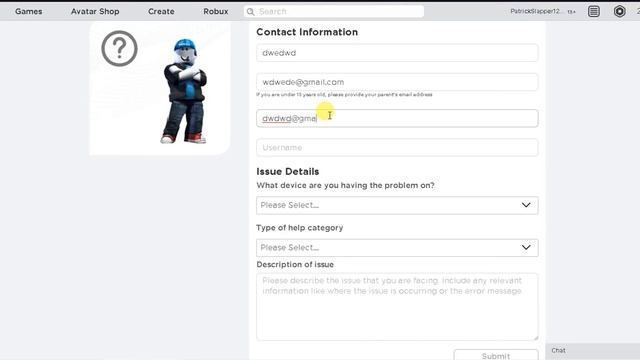This screenshot has width=640, height=360.
Task: Focus the Username input field
Action: point(397,147)
